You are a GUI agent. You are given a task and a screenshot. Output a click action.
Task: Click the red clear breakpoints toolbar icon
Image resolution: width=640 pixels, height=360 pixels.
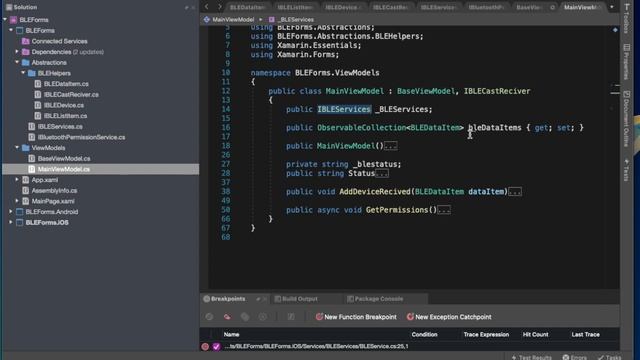(227, 317)
